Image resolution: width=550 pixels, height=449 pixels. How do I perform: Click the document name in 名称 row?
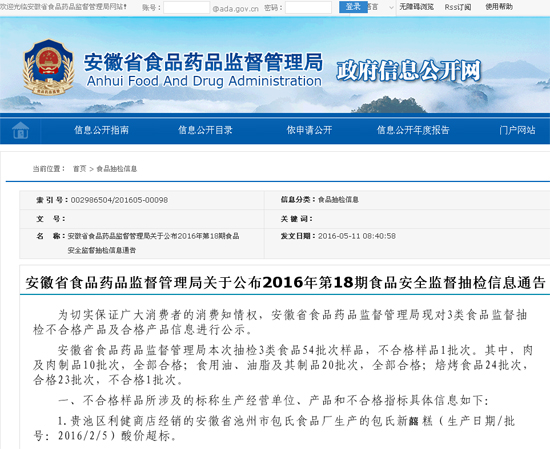[x=153, y=243]
